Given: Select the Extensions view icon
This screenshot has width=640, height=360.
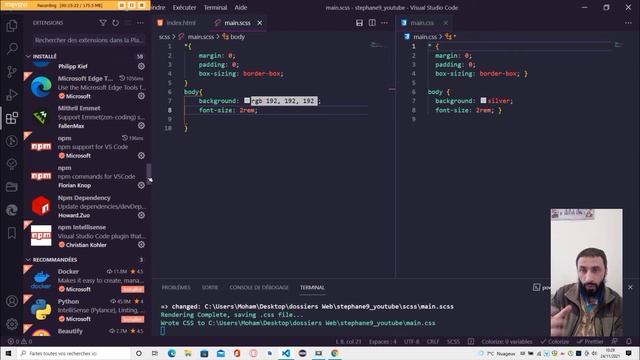Looking at the screenshot, I should pyautogui.click(x=12, y=118).
